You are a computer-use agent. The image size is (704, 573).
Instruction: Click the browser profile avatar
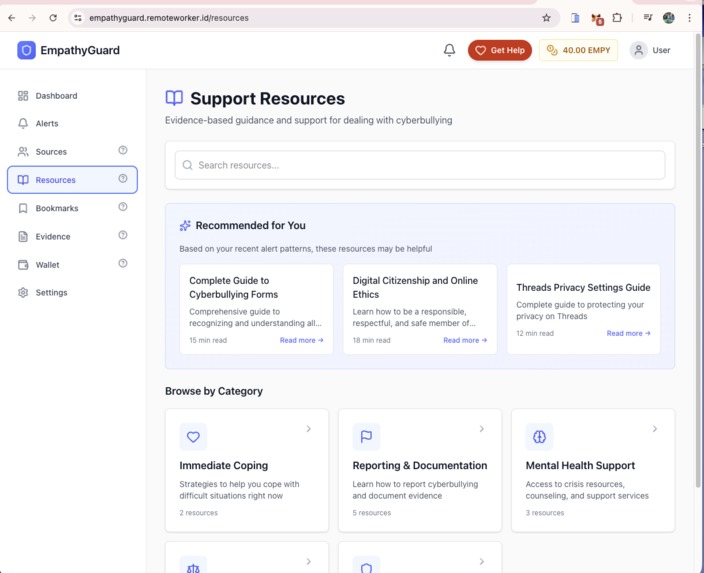[x=669, y=18]
